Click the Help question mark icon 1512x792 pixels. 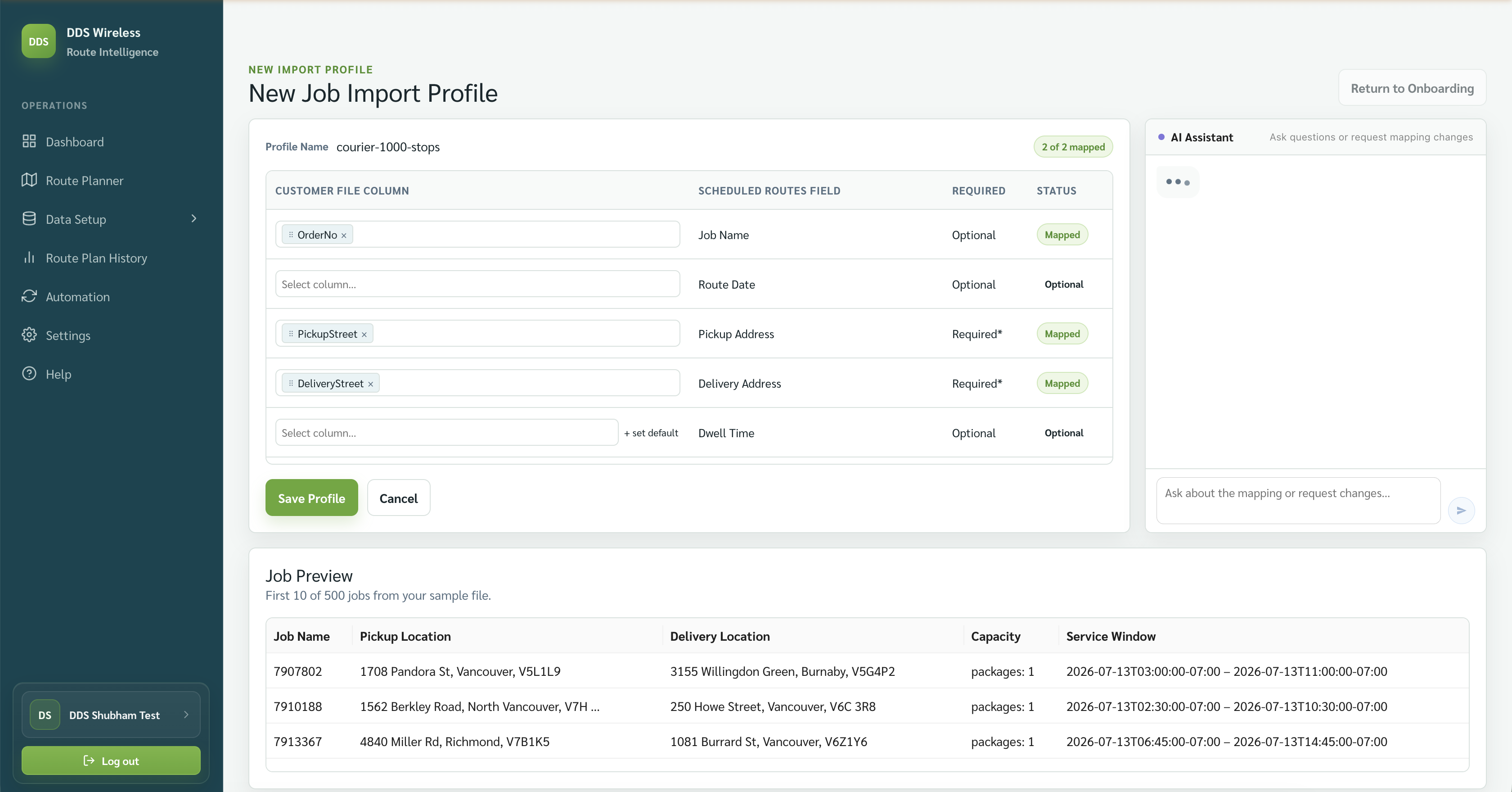click(29, 374)
